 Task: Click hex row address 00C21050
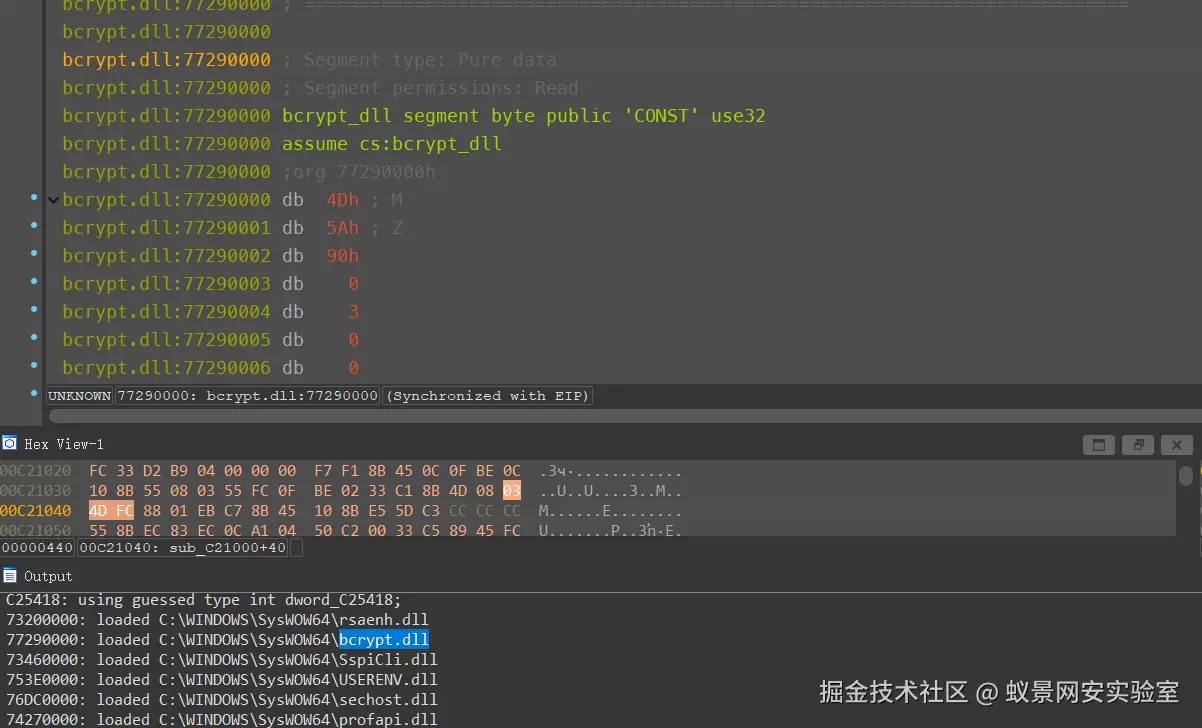click(35, 531)
